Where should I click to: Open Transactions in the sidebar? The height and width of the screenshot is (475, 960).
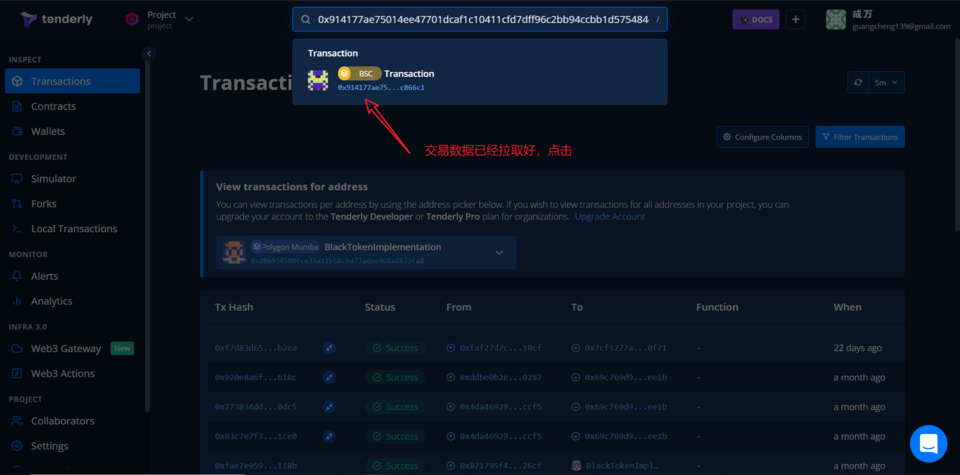coord(72,81)
